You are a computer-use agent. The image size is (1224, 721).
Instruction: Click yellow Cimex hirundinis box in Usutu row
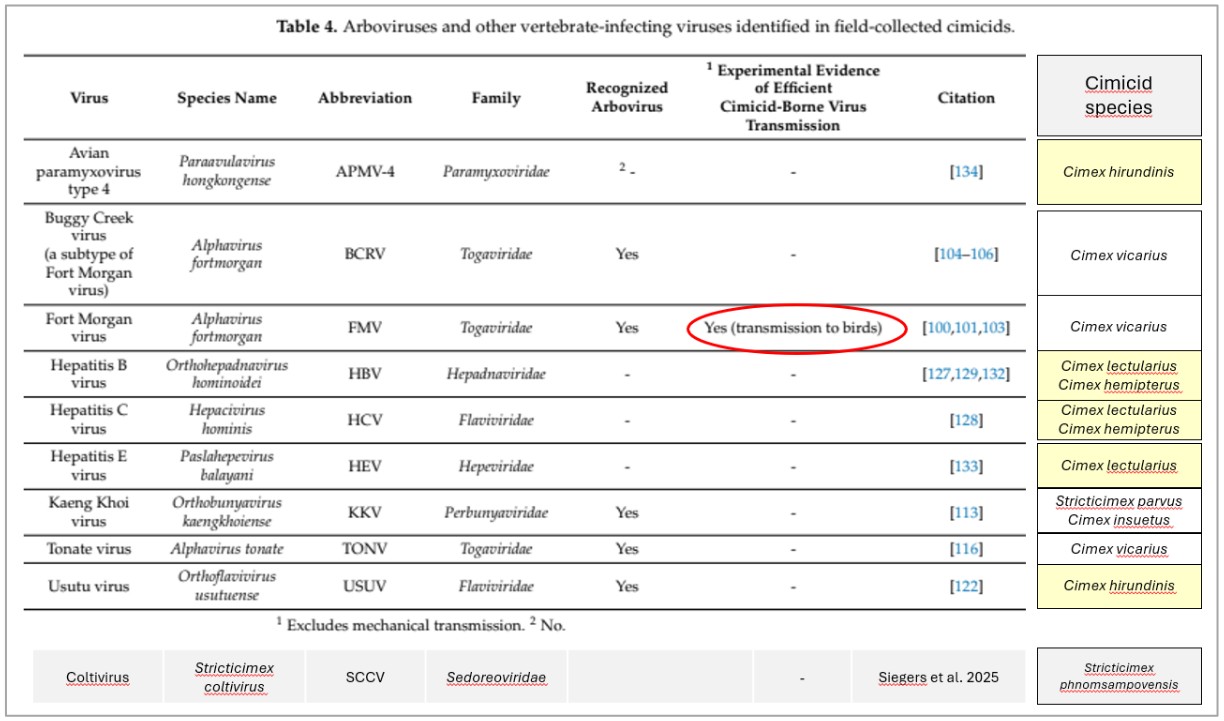[1118, 586]
